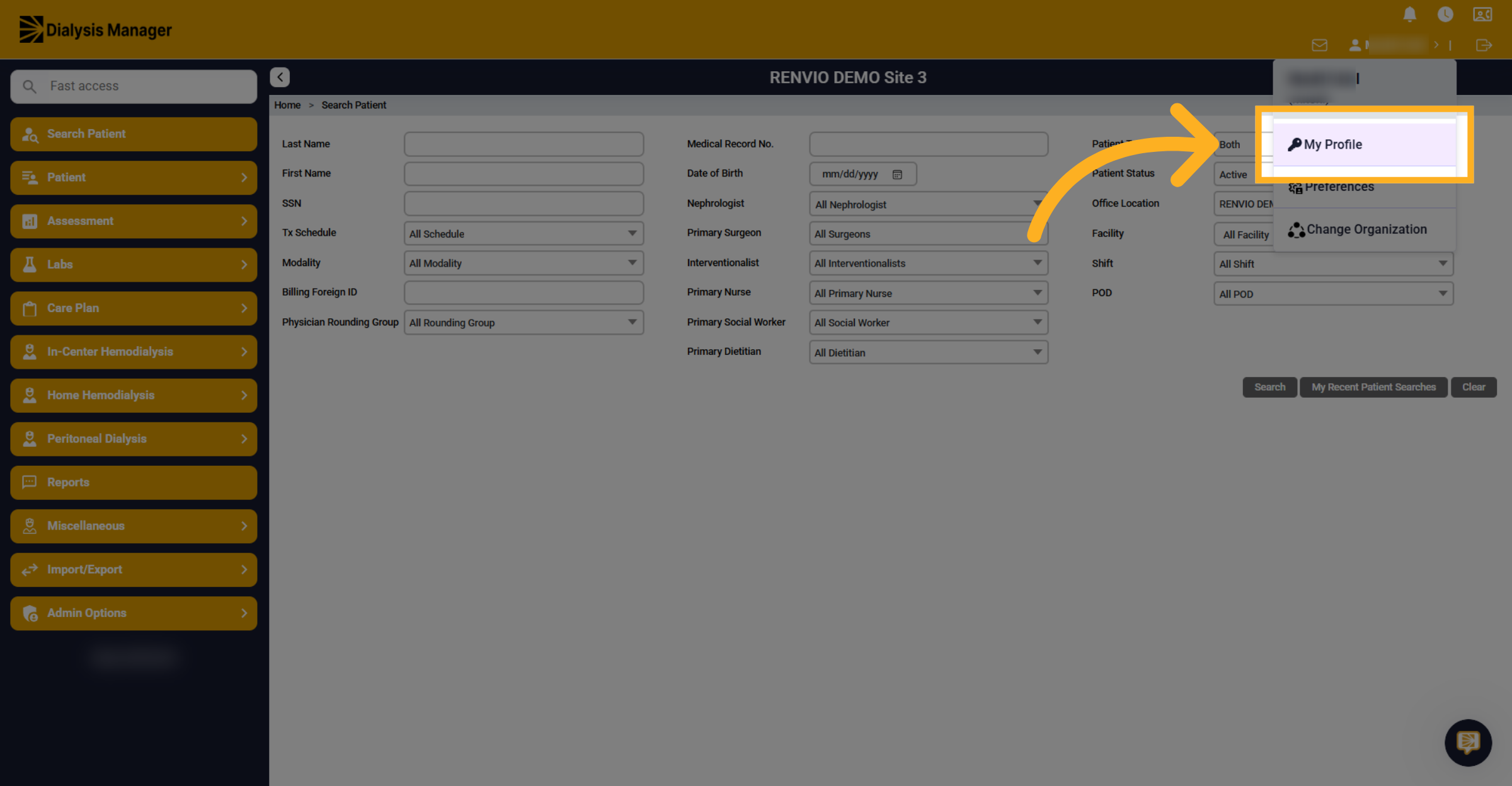
Task: Expand the Import/Export sidebar menu
Action: pyautogui.click(x=134, y=569)
